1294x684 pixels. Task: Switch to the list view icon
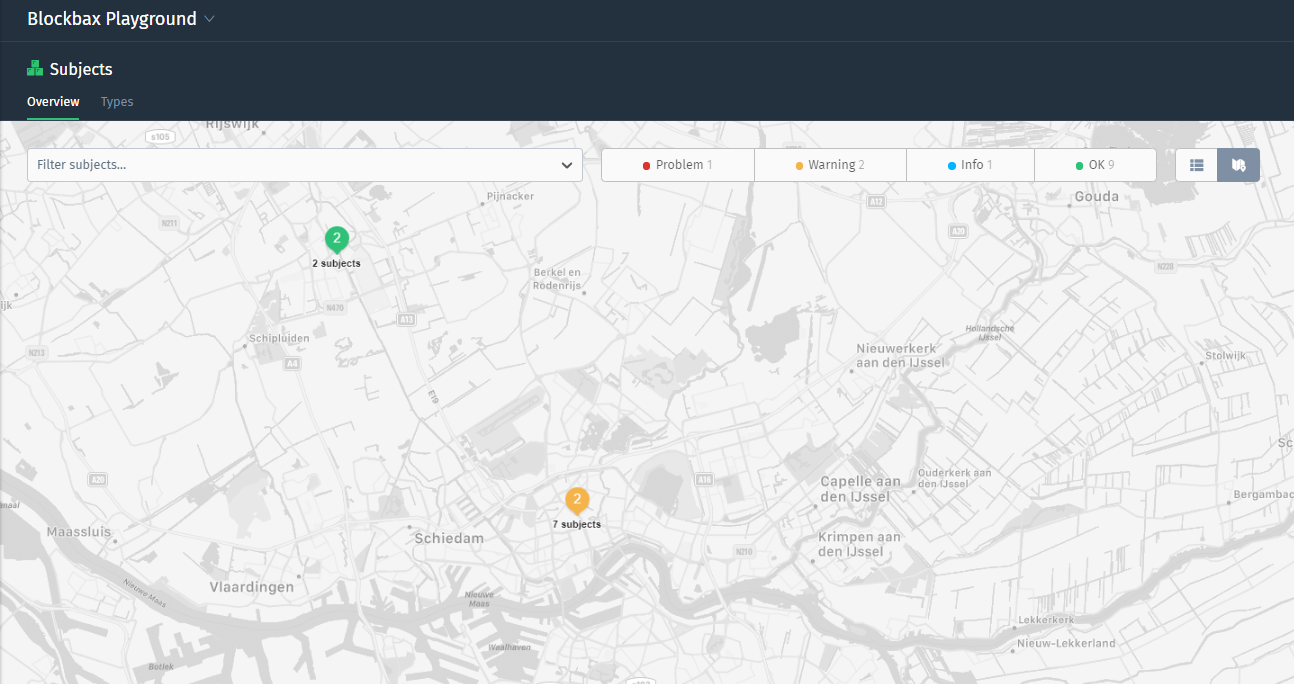click(1196, 165)
